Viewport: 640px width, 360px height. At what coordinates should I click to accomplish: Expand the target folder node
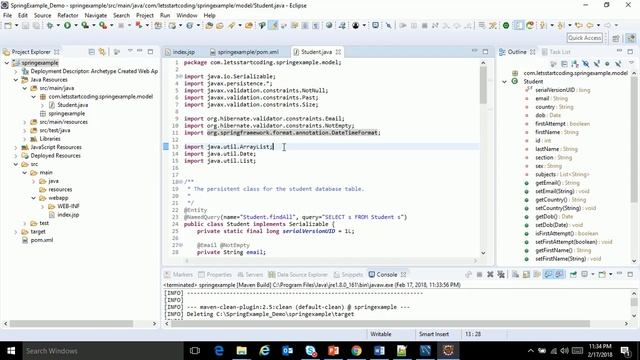16,232
